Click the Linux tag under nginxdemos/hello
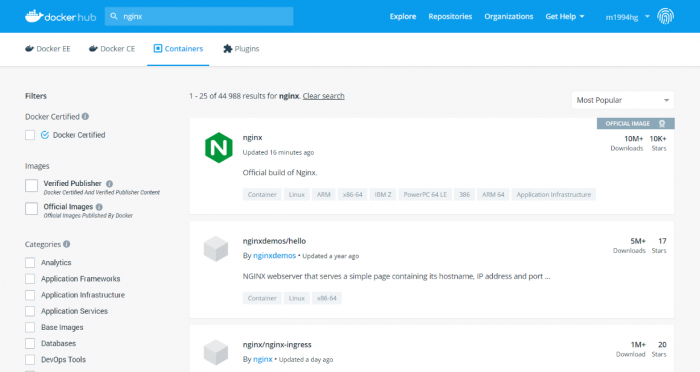The image size is (700, 372). (297, 298)
